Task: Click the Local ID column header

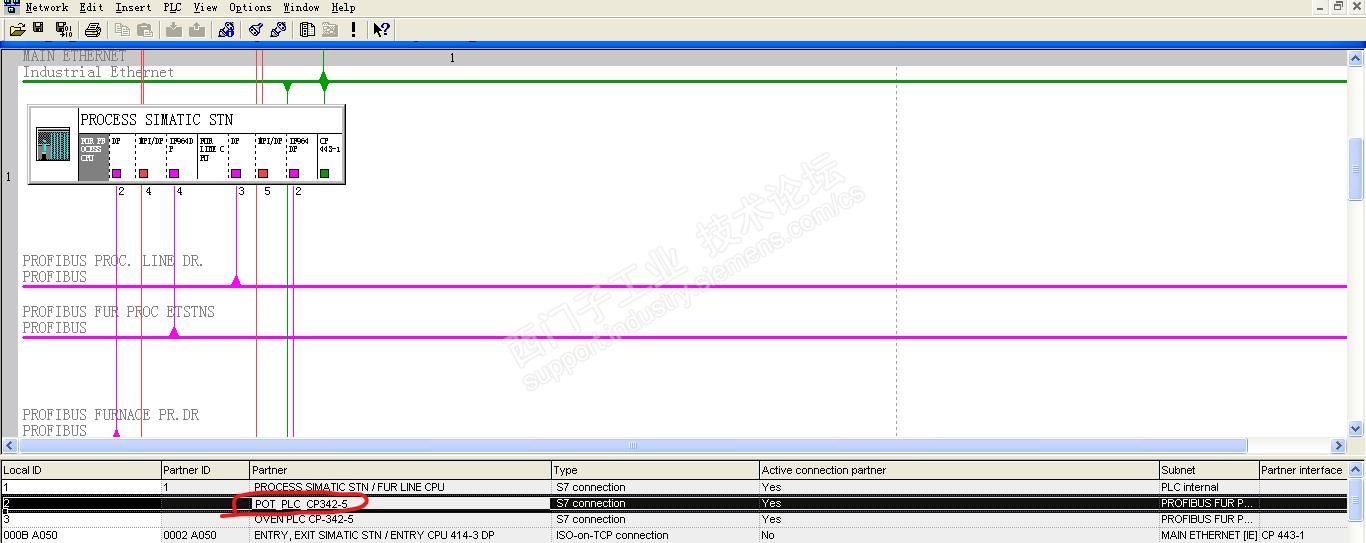Action: click(x=80, y=470)
